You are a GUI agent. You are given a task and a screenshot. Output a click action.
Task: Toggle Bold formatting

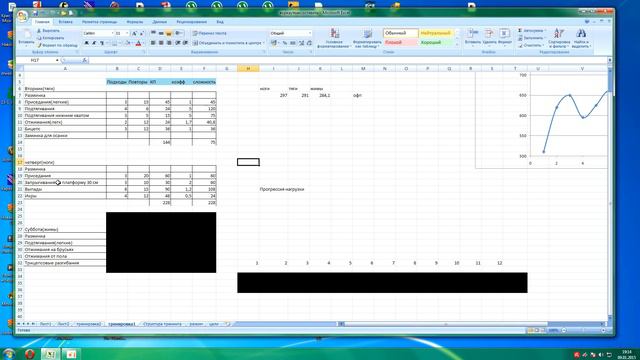coord(86,43)
